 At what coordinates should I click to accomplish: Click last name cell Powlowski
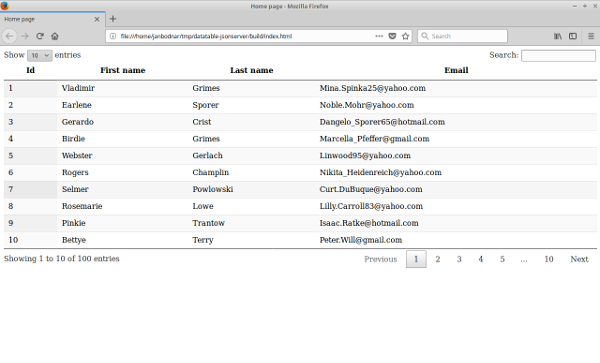tap(213, 189)
